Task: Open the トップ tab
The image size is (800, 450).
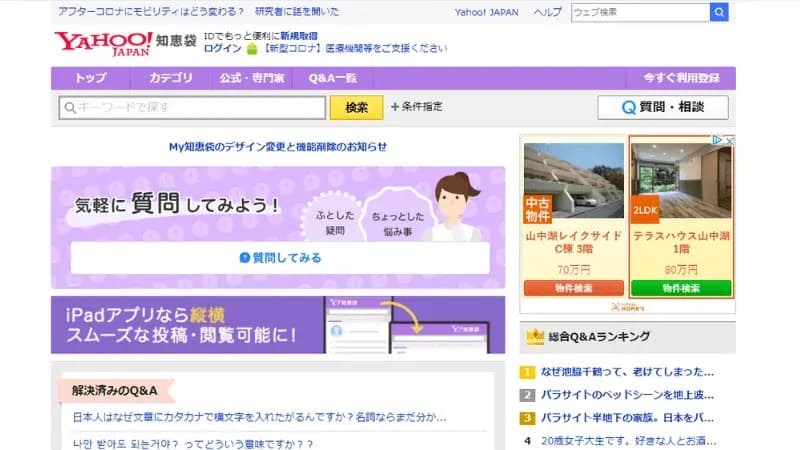Action: point(91,78)
